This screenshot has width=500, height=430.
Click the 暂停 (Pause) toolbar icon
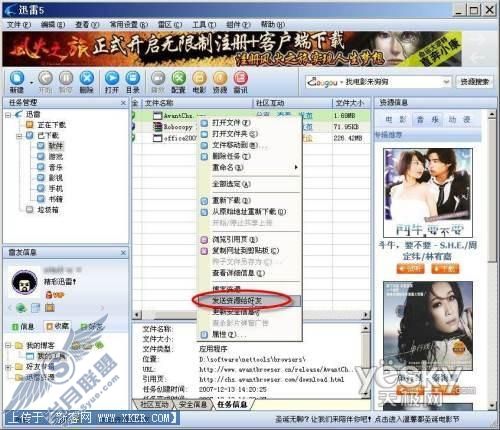(66, 81)
